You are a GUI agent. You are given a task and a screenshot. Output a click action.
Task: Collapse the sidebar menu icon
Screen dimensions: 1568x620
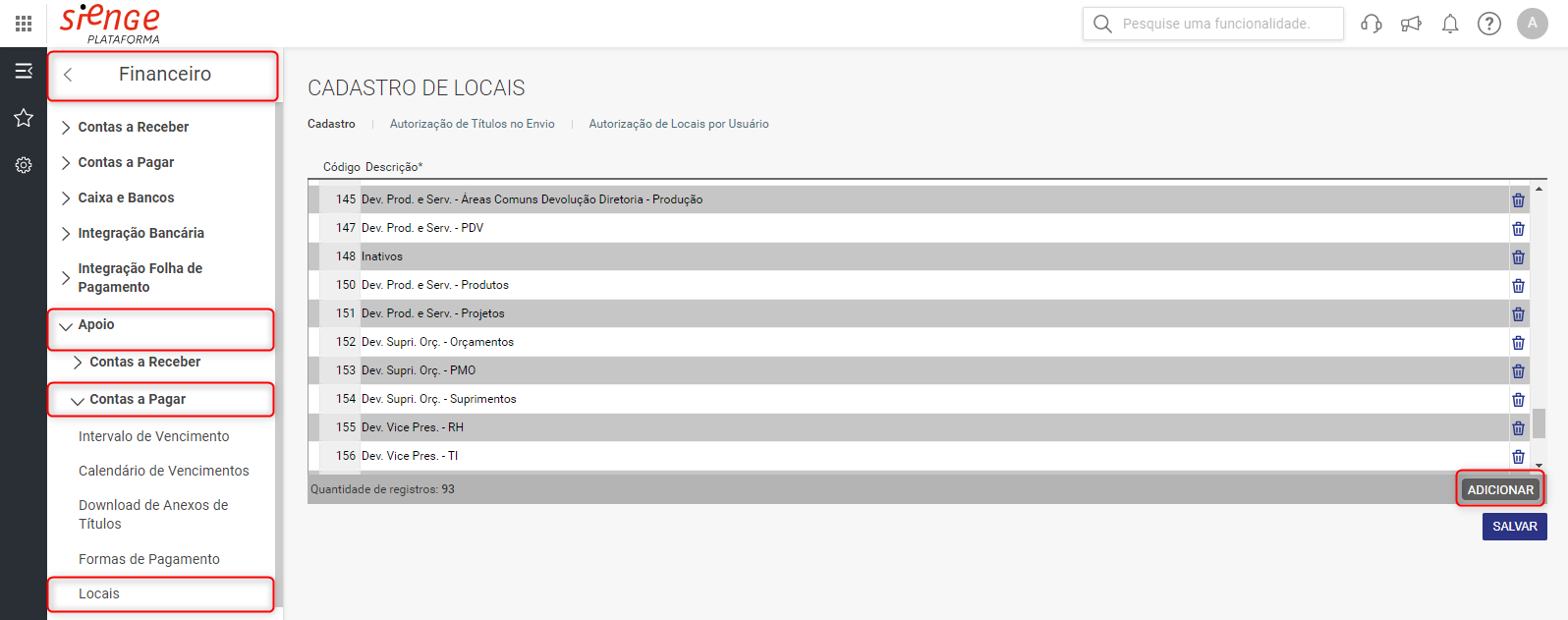pyautogui.click(x=24, y=71)
